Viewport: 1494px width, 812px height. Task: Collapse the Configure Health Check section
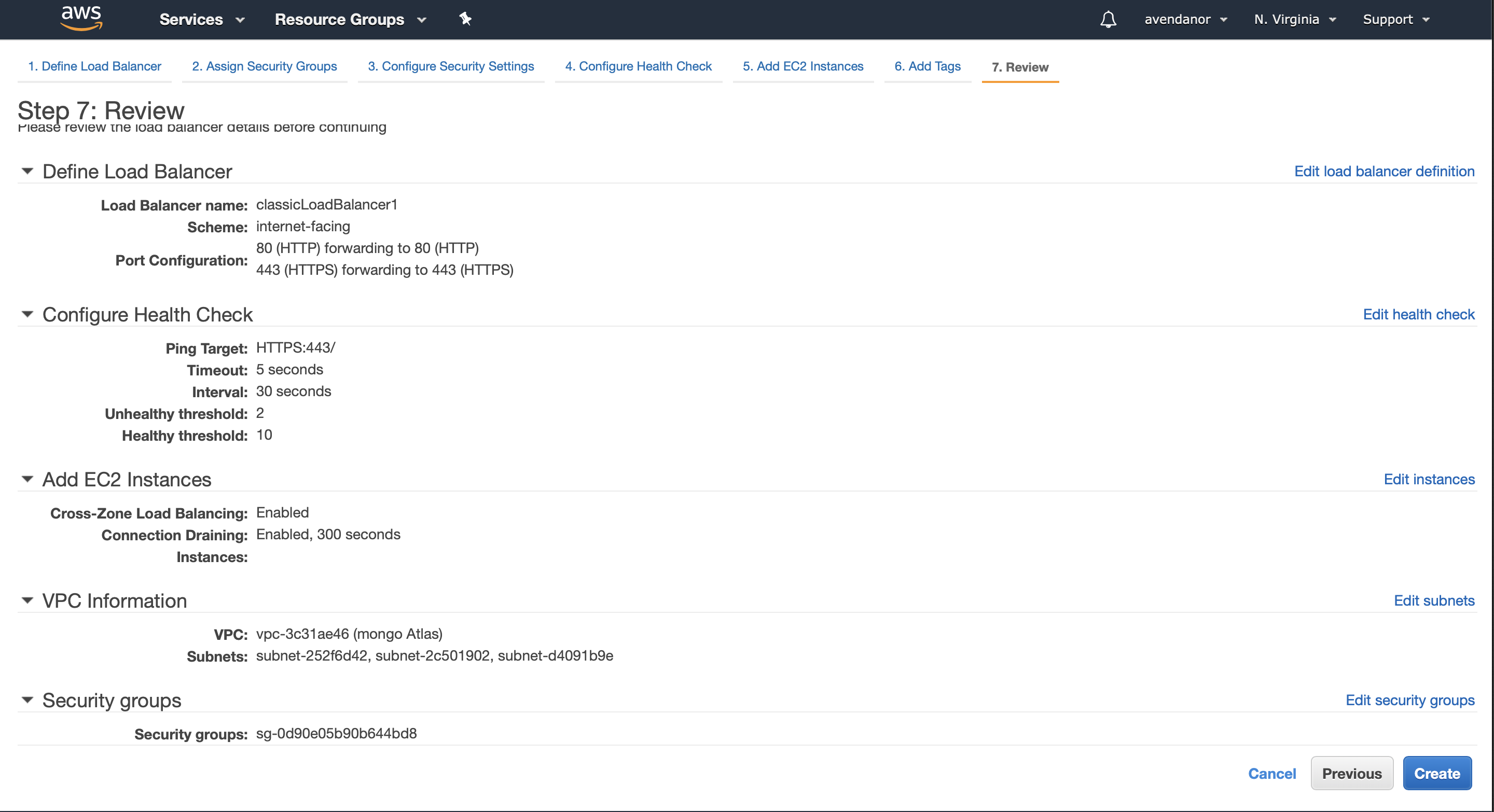point(27,314)
